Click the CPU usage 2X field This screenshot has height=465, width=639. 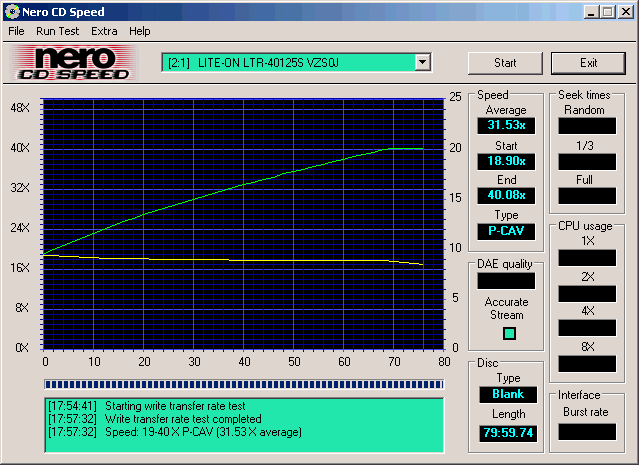pyautogui.click(x=587, y=294)
